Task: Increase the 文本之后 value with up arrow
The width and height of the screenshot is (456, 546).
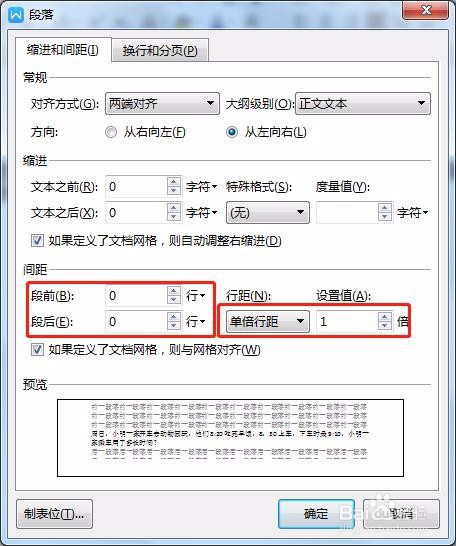Action: tap(174, 208)
